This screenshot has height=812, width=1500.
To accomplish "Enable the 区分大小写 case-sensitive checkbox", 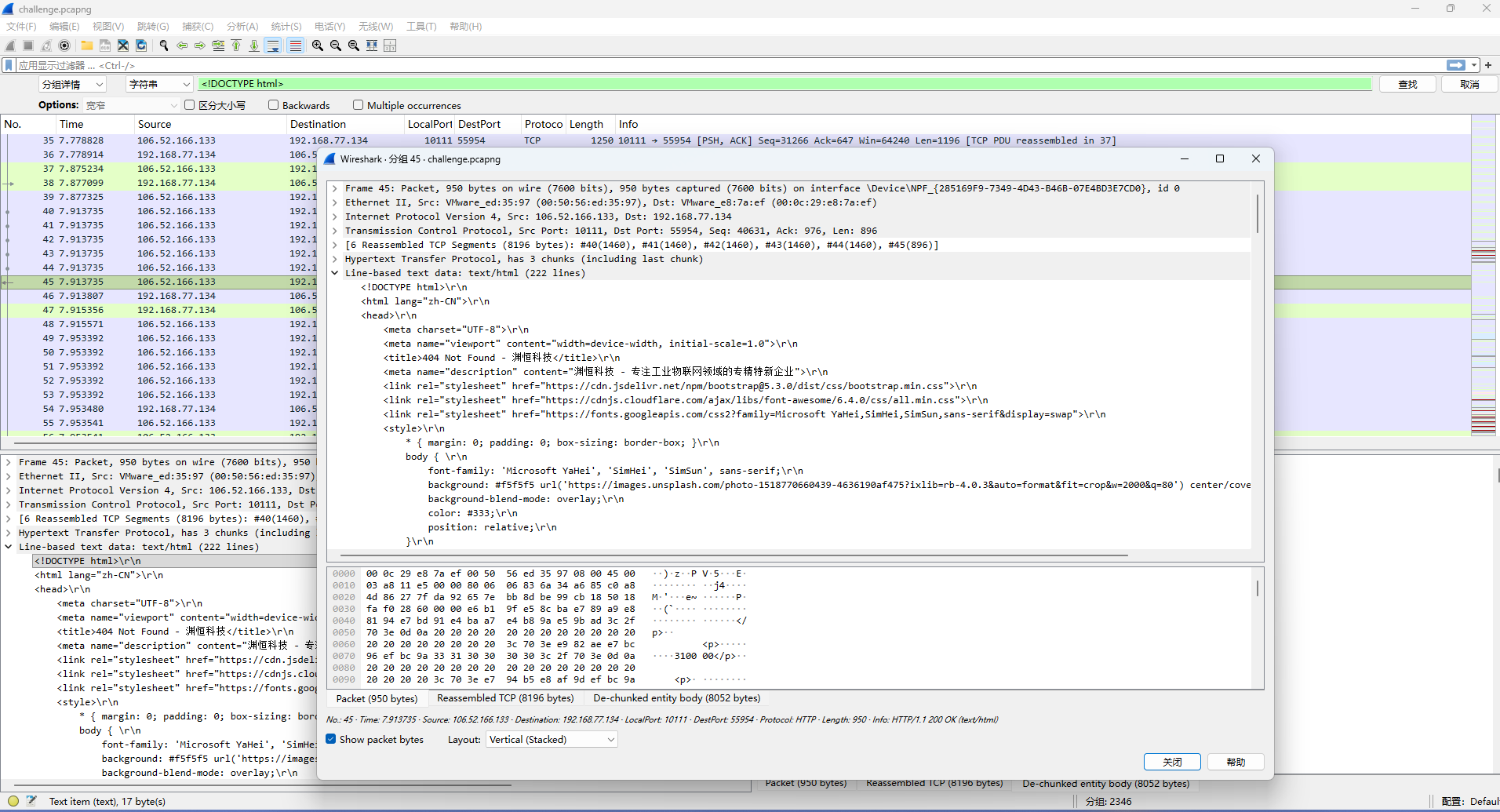I will (x=189, y=105).
